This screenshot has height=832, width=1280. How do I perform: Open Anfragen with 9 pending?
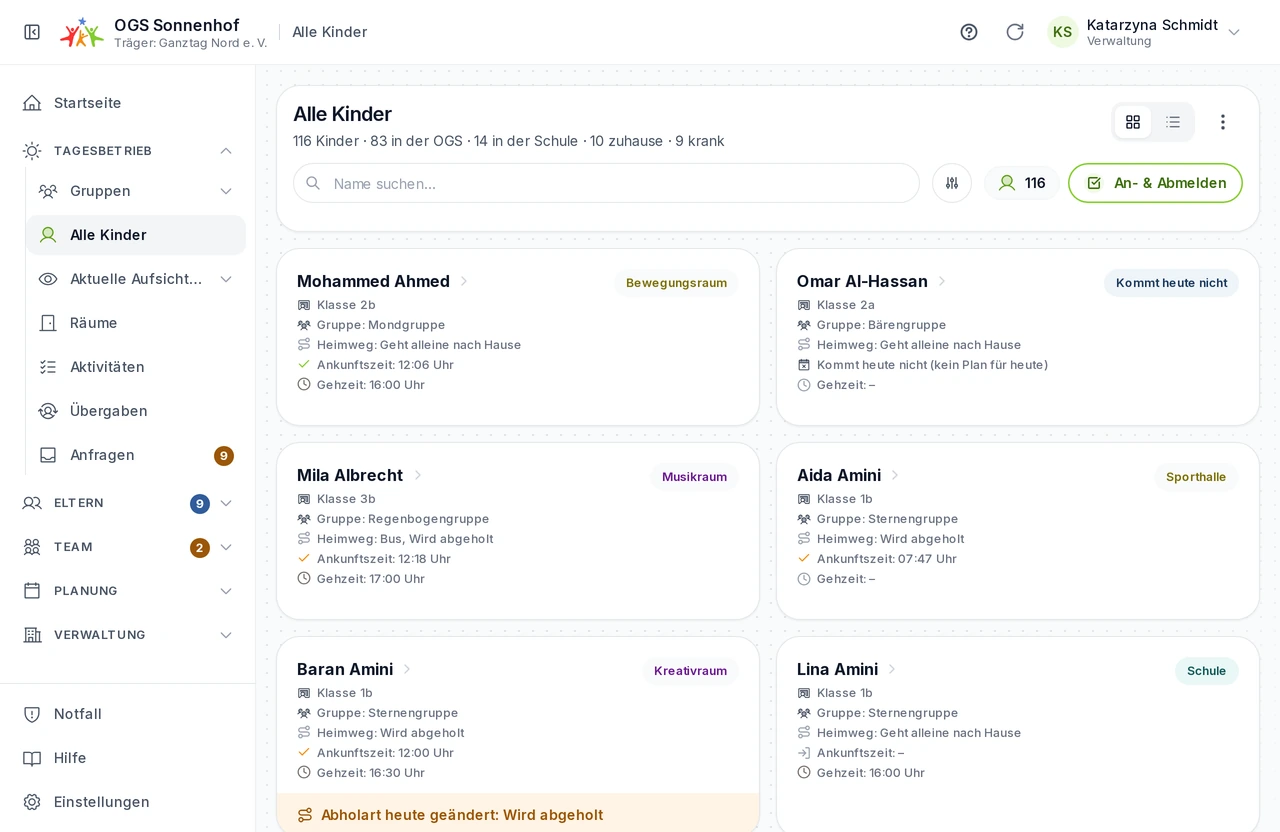tap(136, 455)
